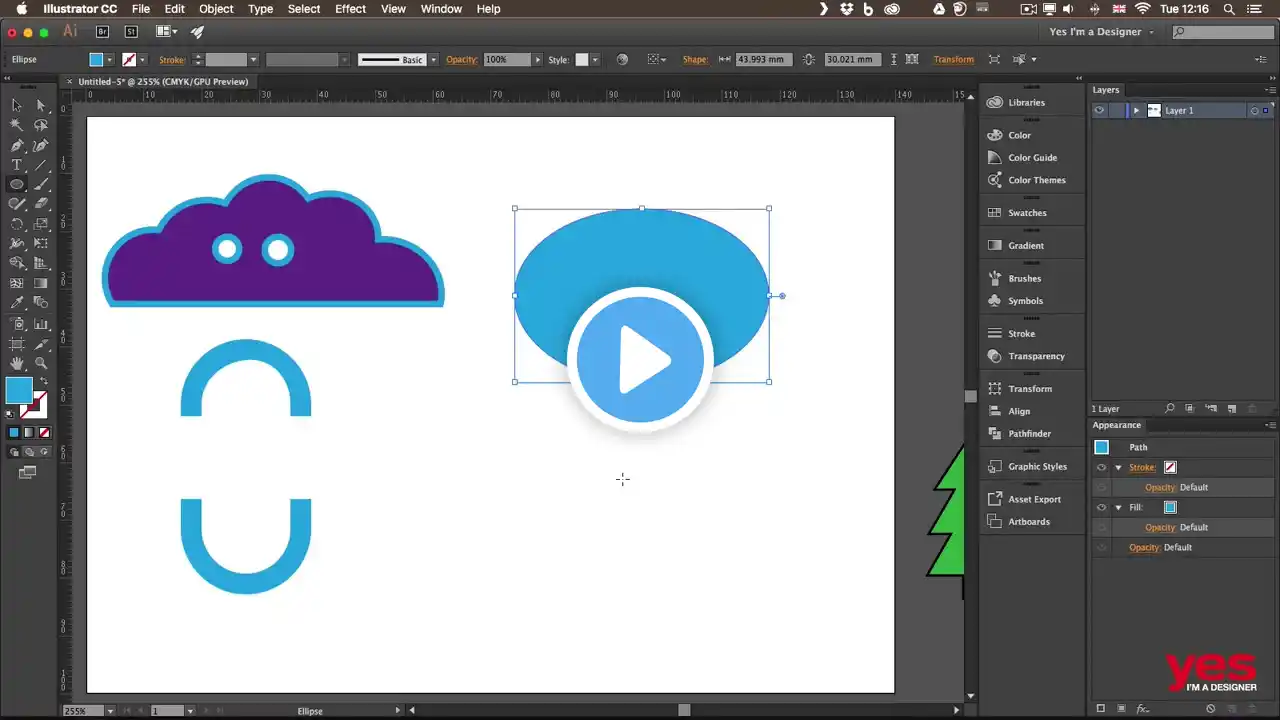Open the Select menu
This screenshot has height=720, width=1280.
coord(304,9)
